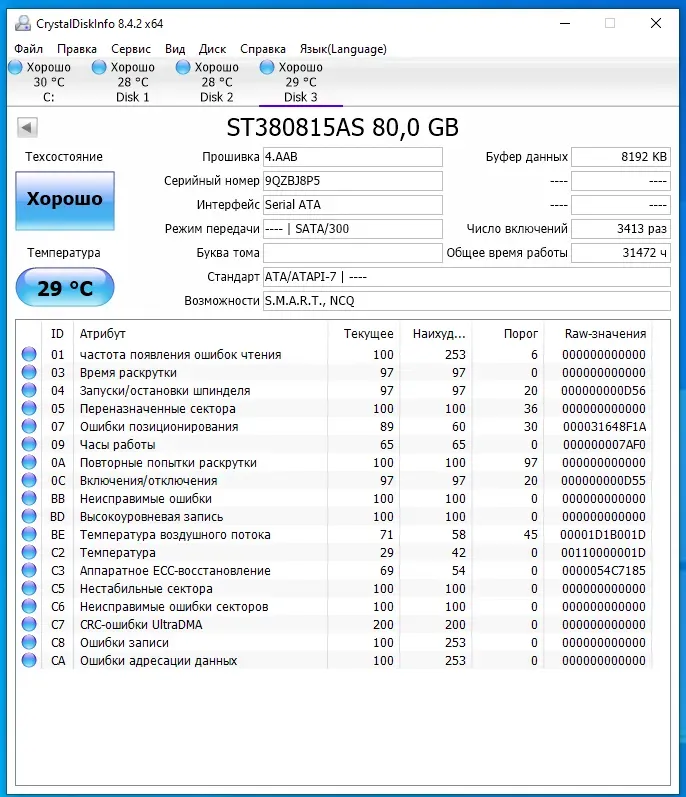The width and height of the screenshot is (686, 797).
Task: Click the Атрибут column header
Action: (201, 333)
